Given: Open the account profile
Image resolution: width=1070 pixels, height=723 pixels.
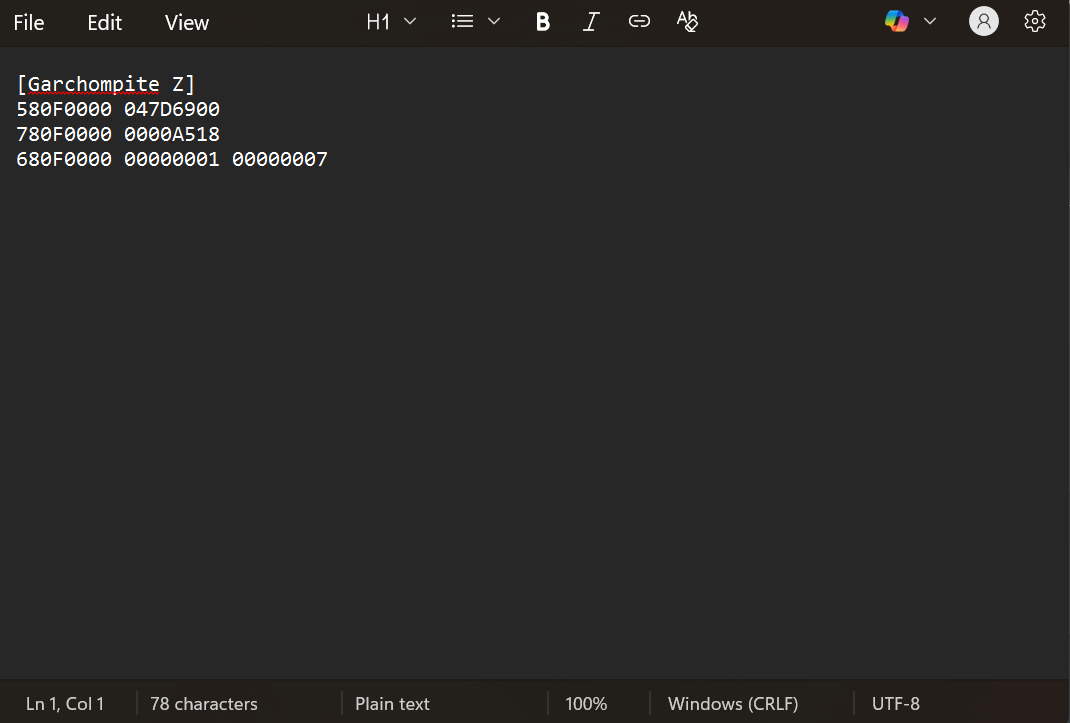Looking at the screenshot, I should coord(983,22).
